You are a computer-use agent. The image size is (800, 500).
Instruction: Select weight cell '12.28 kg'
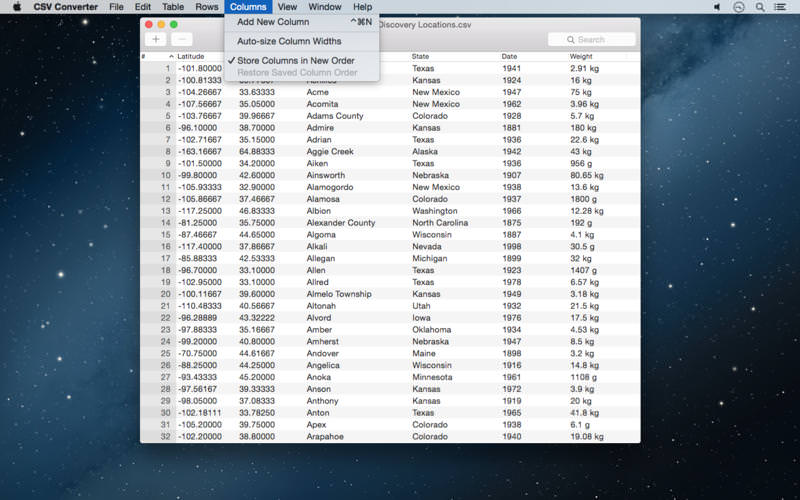[x=587, y=211]
